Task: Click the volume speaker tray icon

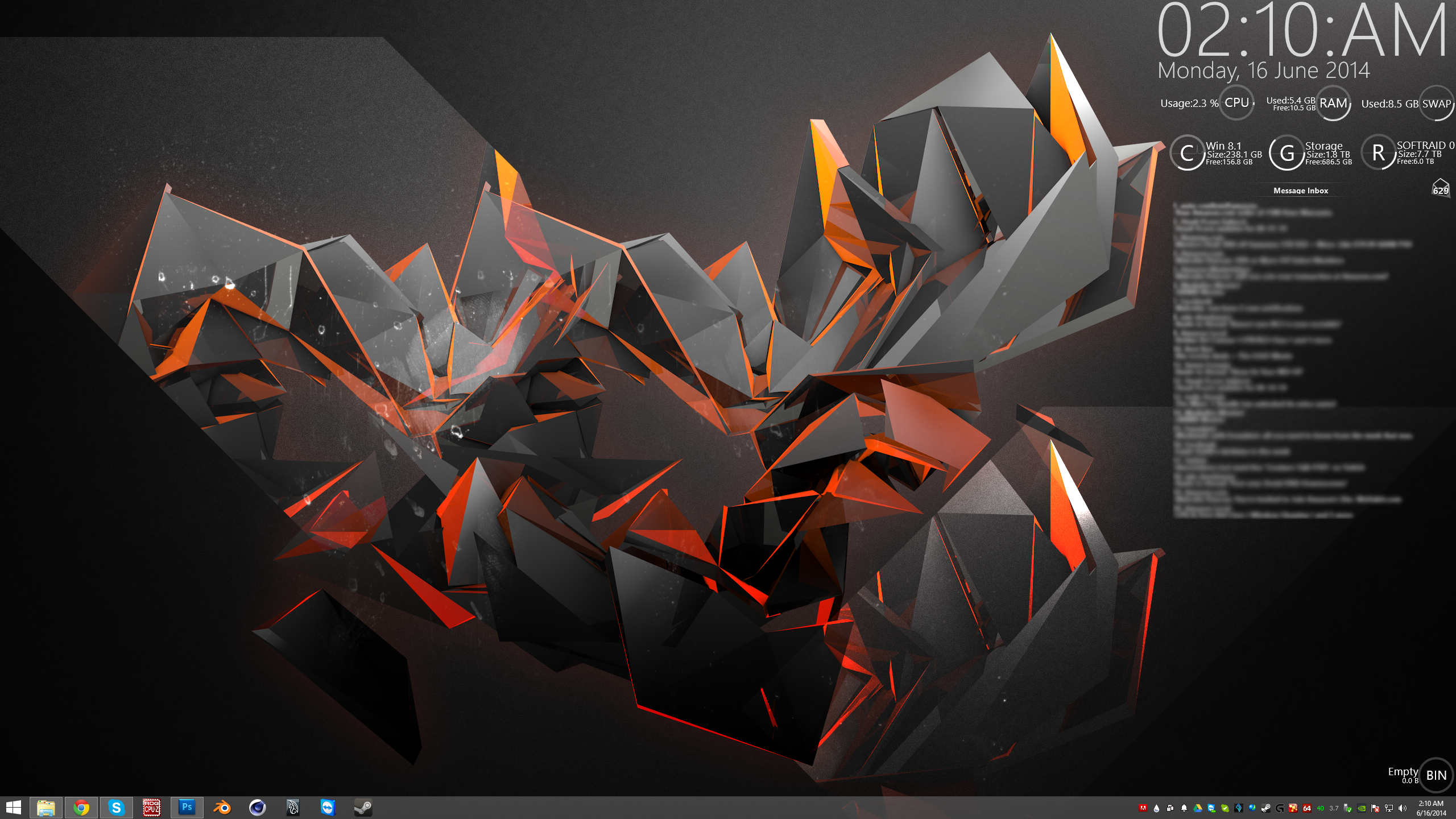Action: (x=1402, y=808)
